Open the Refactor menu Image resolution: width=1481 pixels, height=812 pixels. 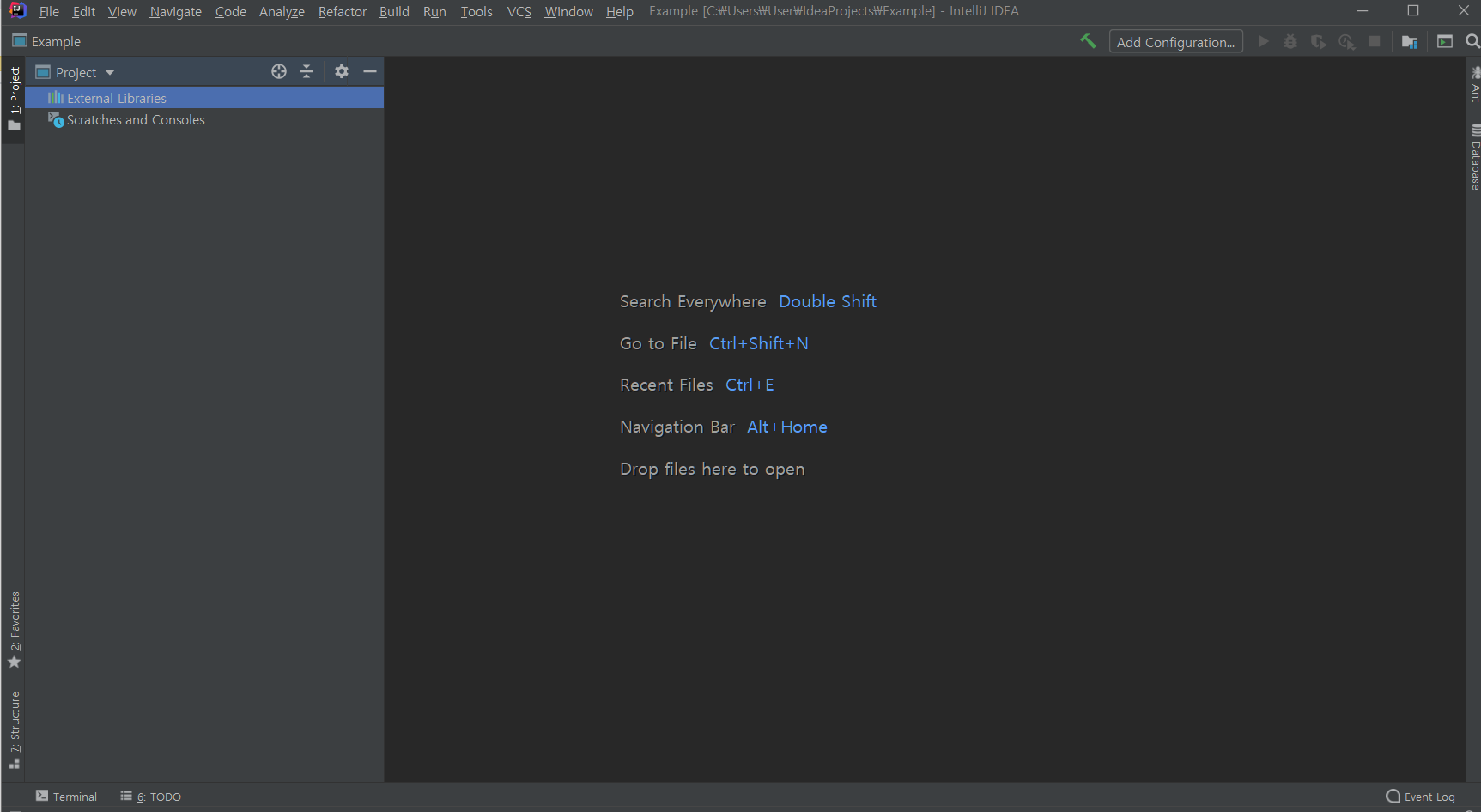pyautogui.click(x=343, y=11)
